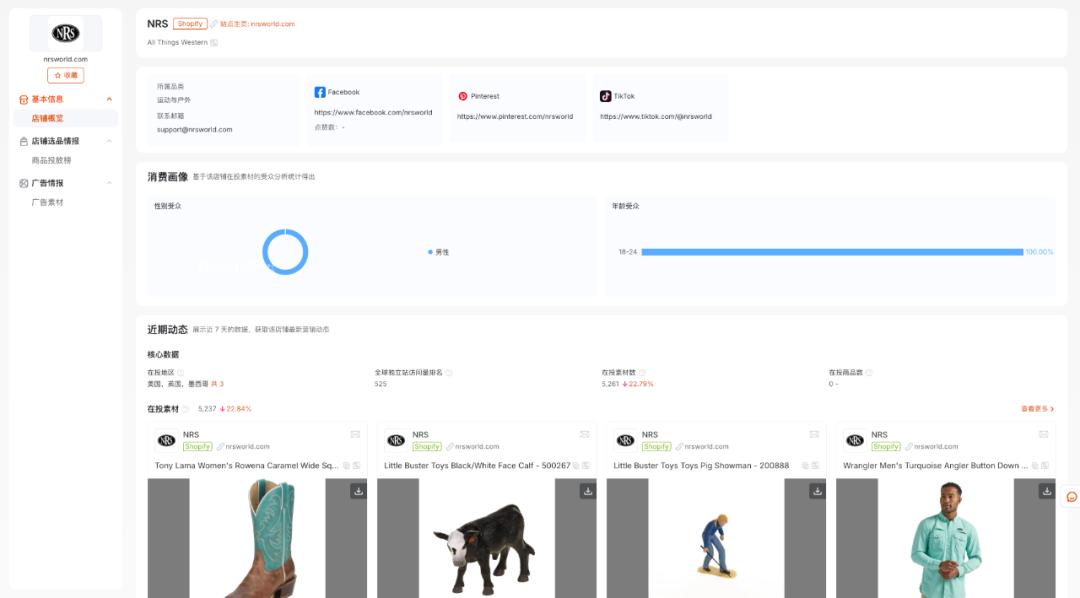Image resolution: width=1080 pixels, height=598 pixels.
Task: Click the mail icon on Tony Lama card
Action: pyautogui.click(x=355, y=435)
